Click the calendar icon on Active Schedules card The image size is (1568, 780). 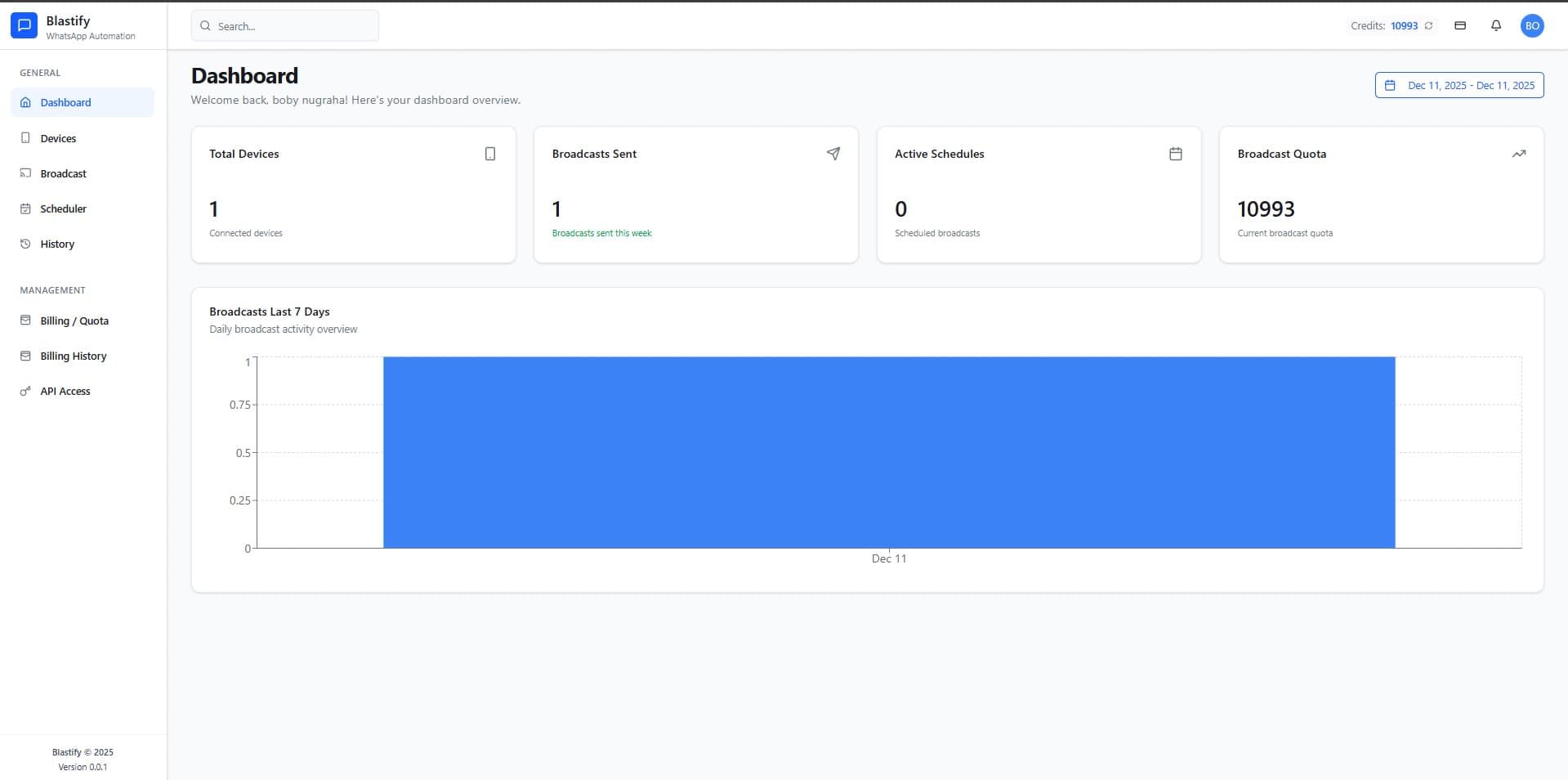tap(1176, 154)
